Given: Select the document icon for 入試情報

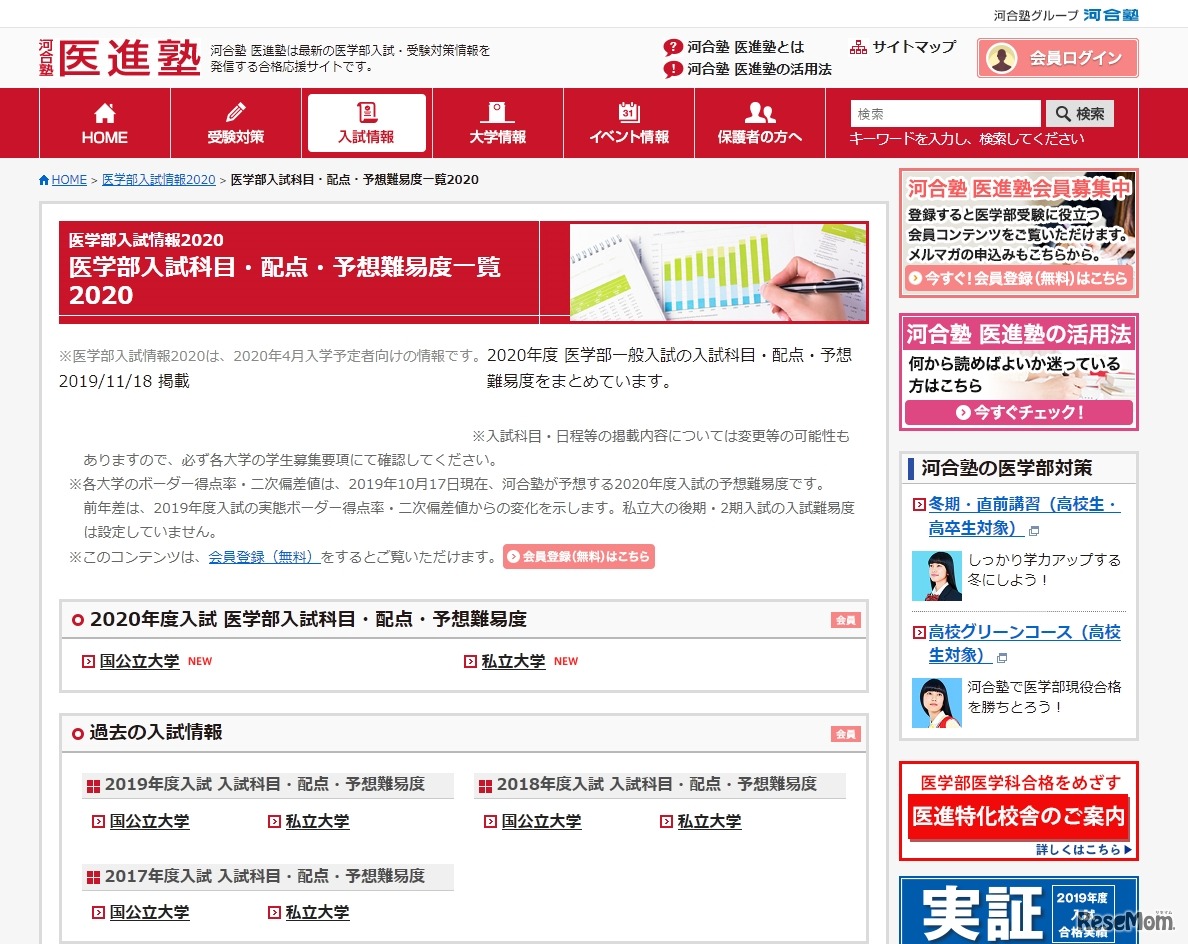Looking at the screenshot, I should (366, 110).
